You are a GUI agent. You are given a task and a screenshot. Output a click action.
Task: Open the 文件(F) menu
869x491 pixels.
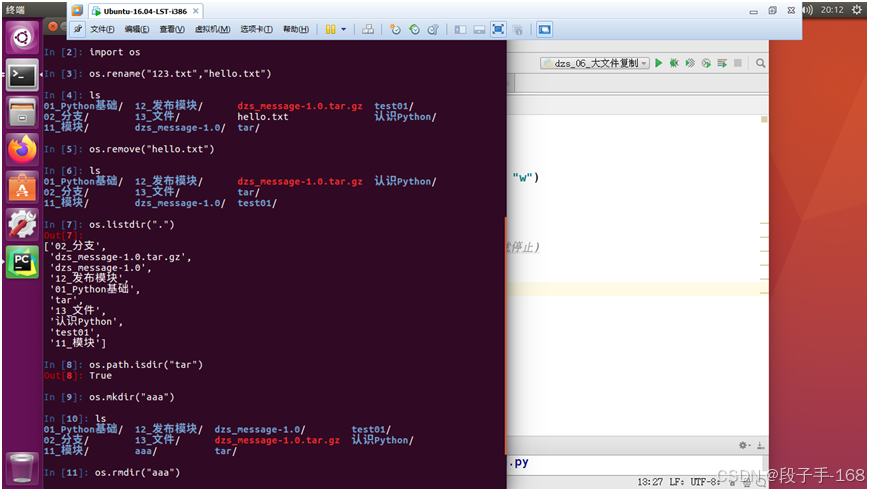tap(103, 29)
